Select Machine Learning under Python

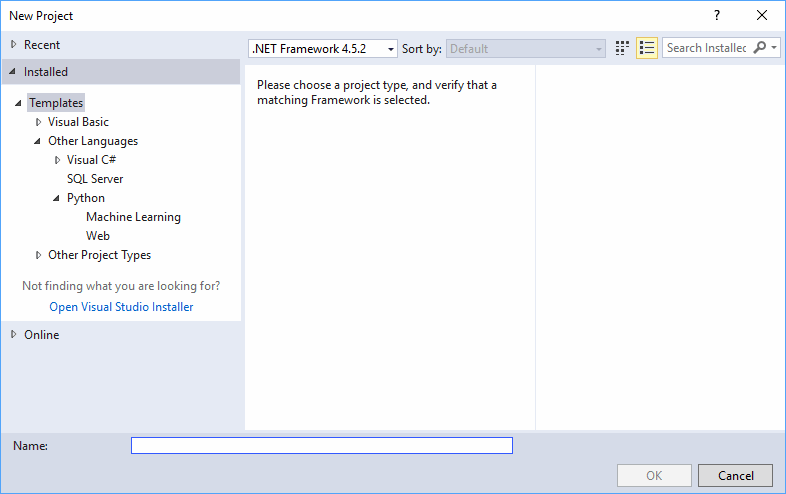click(133, 217)
